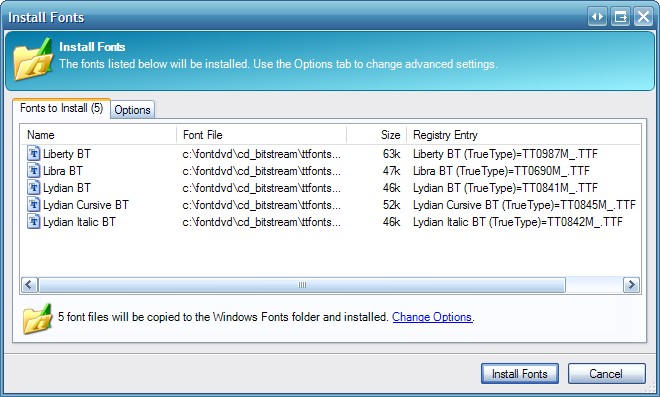Click the registry entry TT0845M_.TTF
660x397 pixels.
[x=524, y=205]
